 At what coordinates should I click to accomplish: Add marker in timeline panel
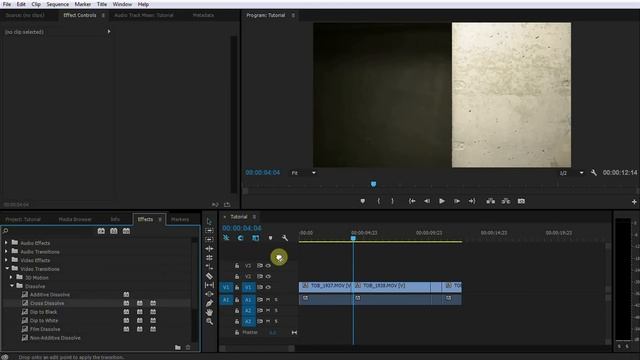270,238
